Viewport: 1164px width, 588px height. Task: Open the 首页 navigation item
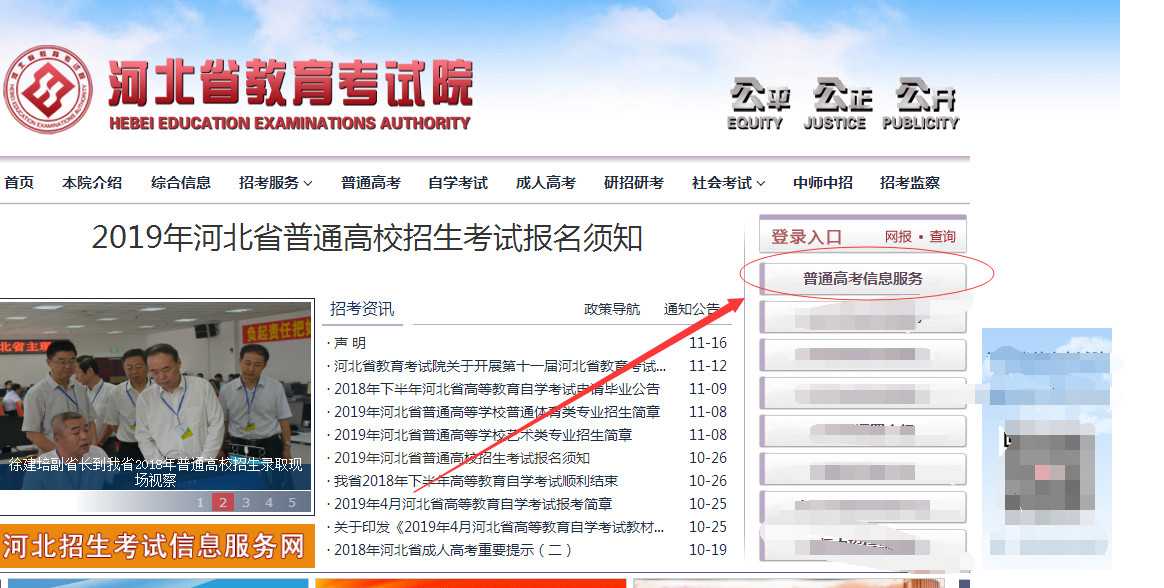tap(19, 183)
